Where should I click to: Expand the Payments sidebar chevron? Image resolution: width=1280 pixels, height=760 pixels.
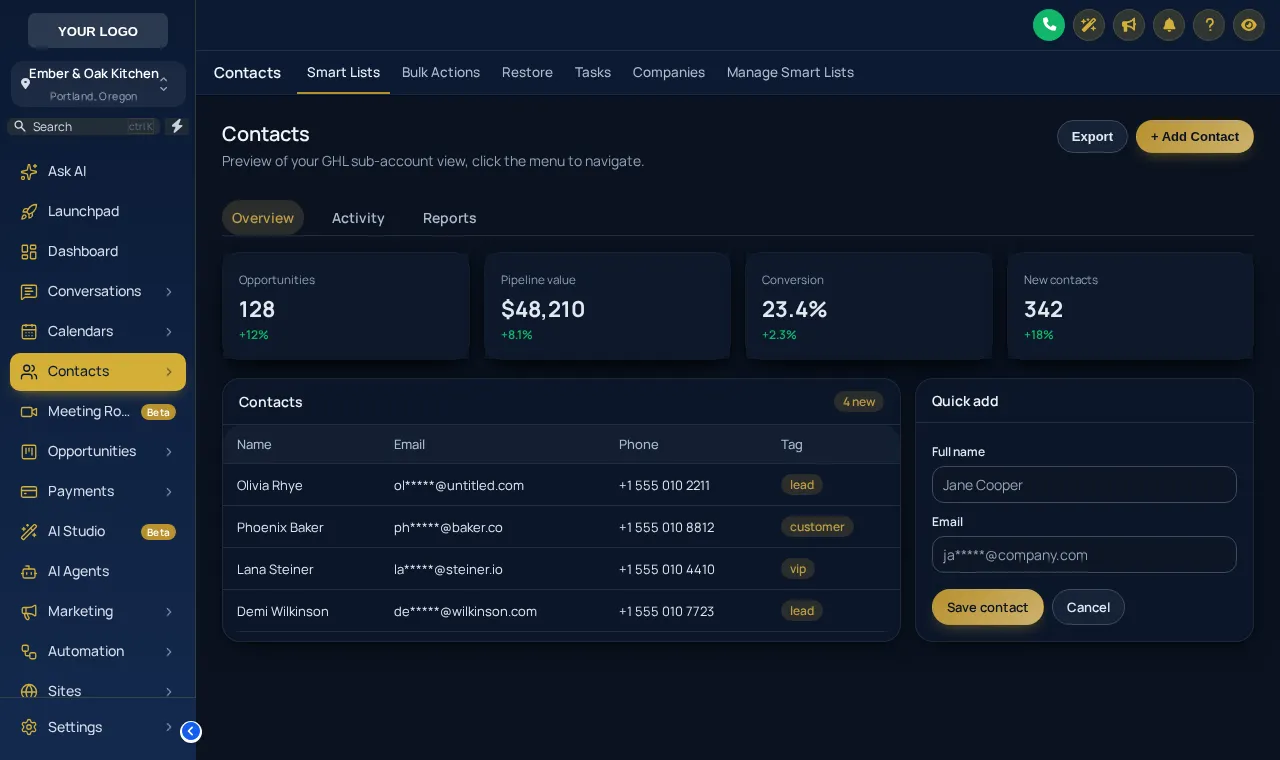pyautogui.click(x=169, y=492)
